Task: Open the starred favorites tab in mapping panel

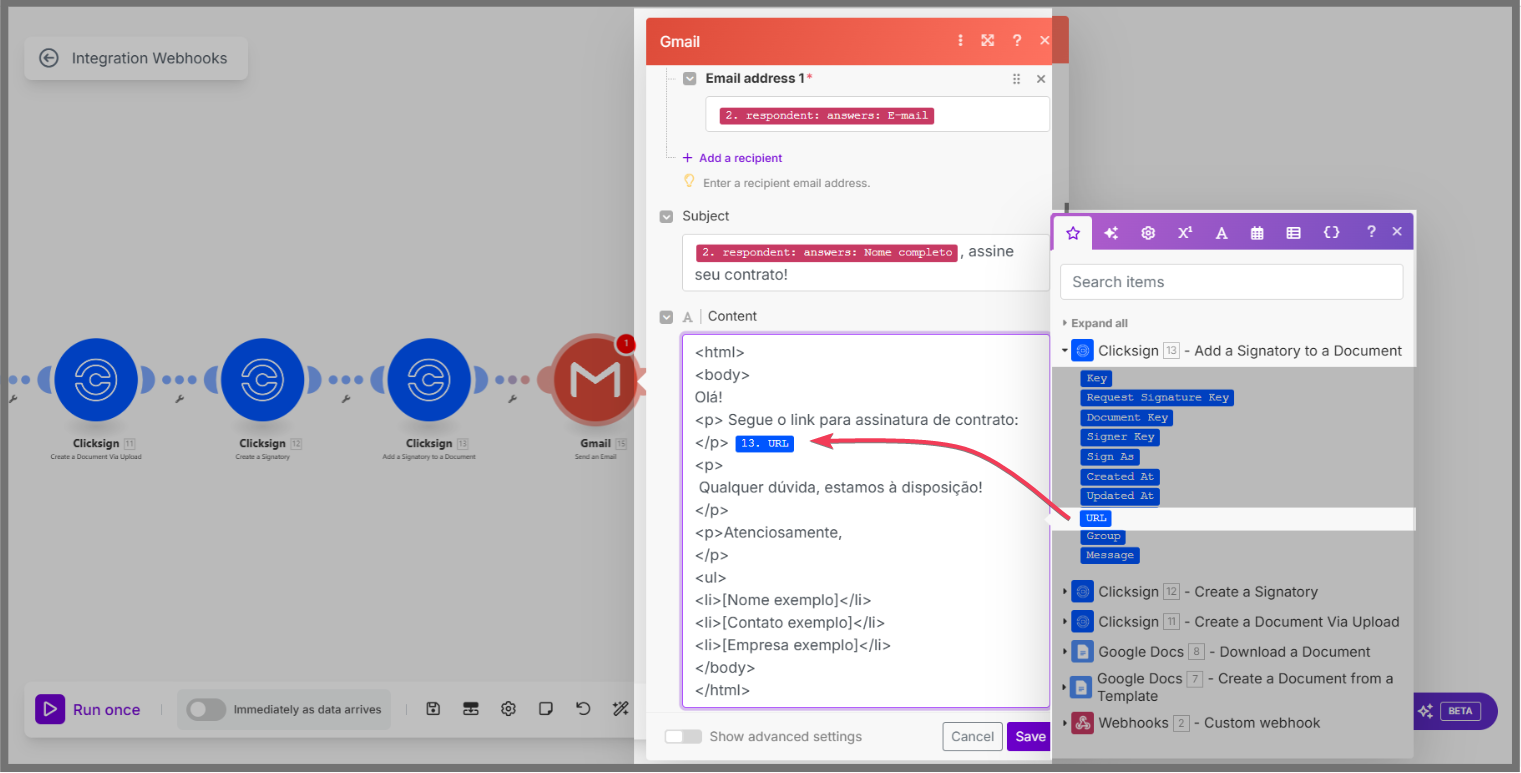Action: pyautogui.click(x=1073, y=233)
